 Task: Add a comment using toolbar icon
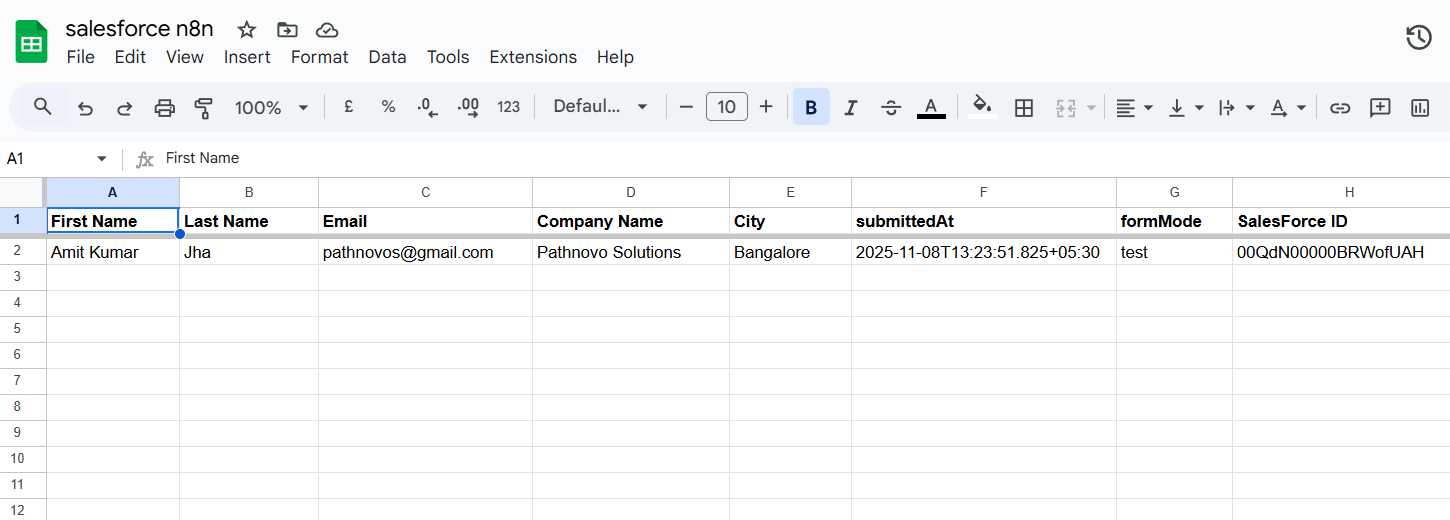click(1380, 107)
